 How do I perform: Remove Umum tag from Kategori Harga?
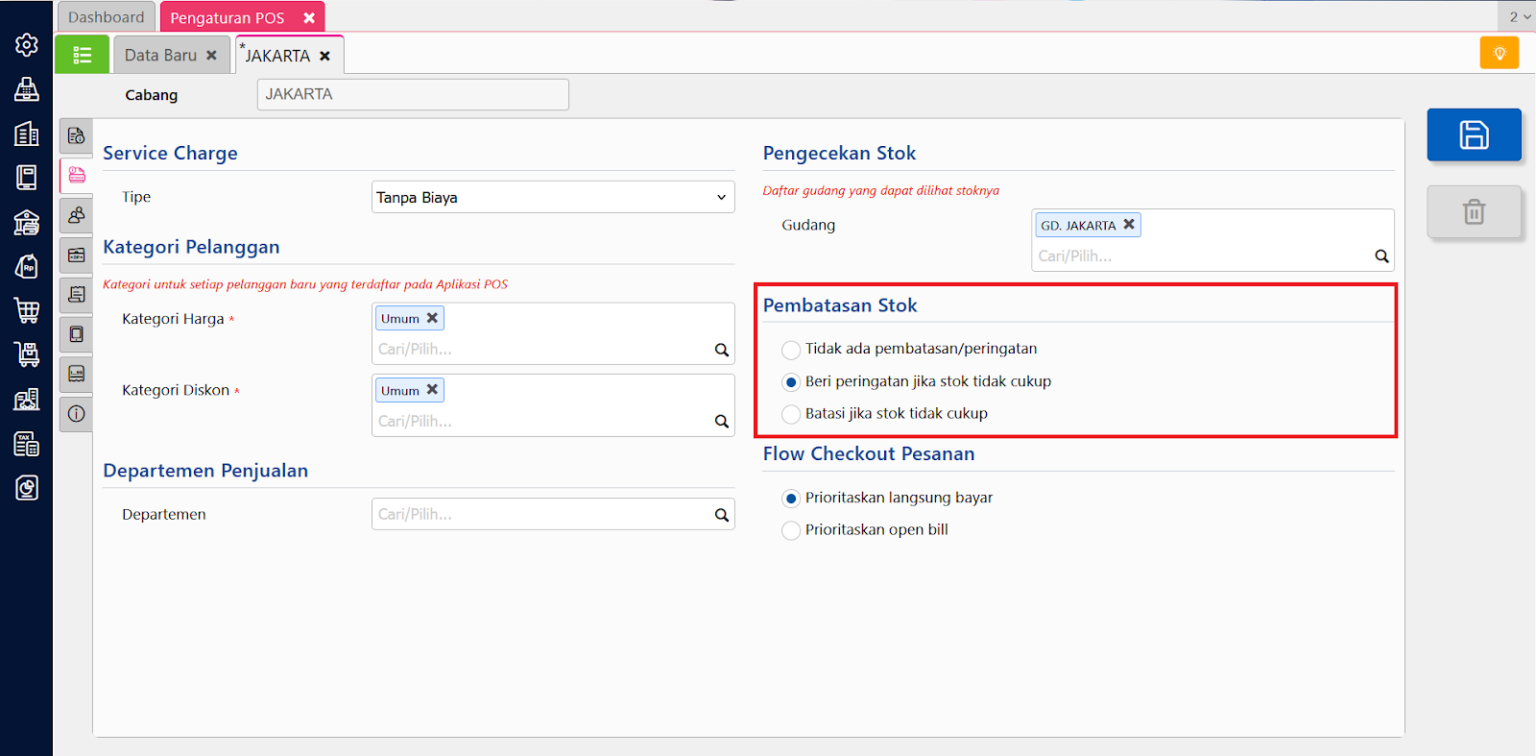(x=432, y=318)
